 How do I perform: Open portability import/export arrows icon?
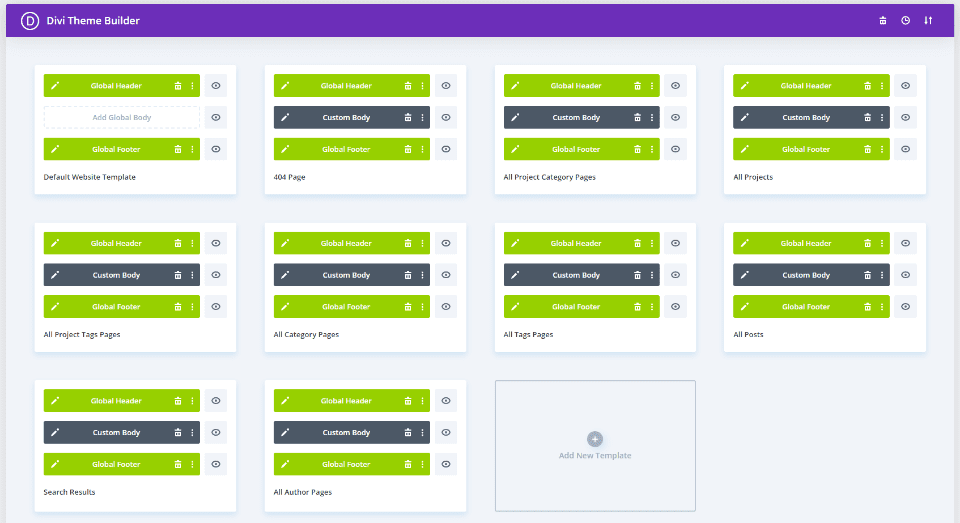pyautogui.click(x=928, y=21)
